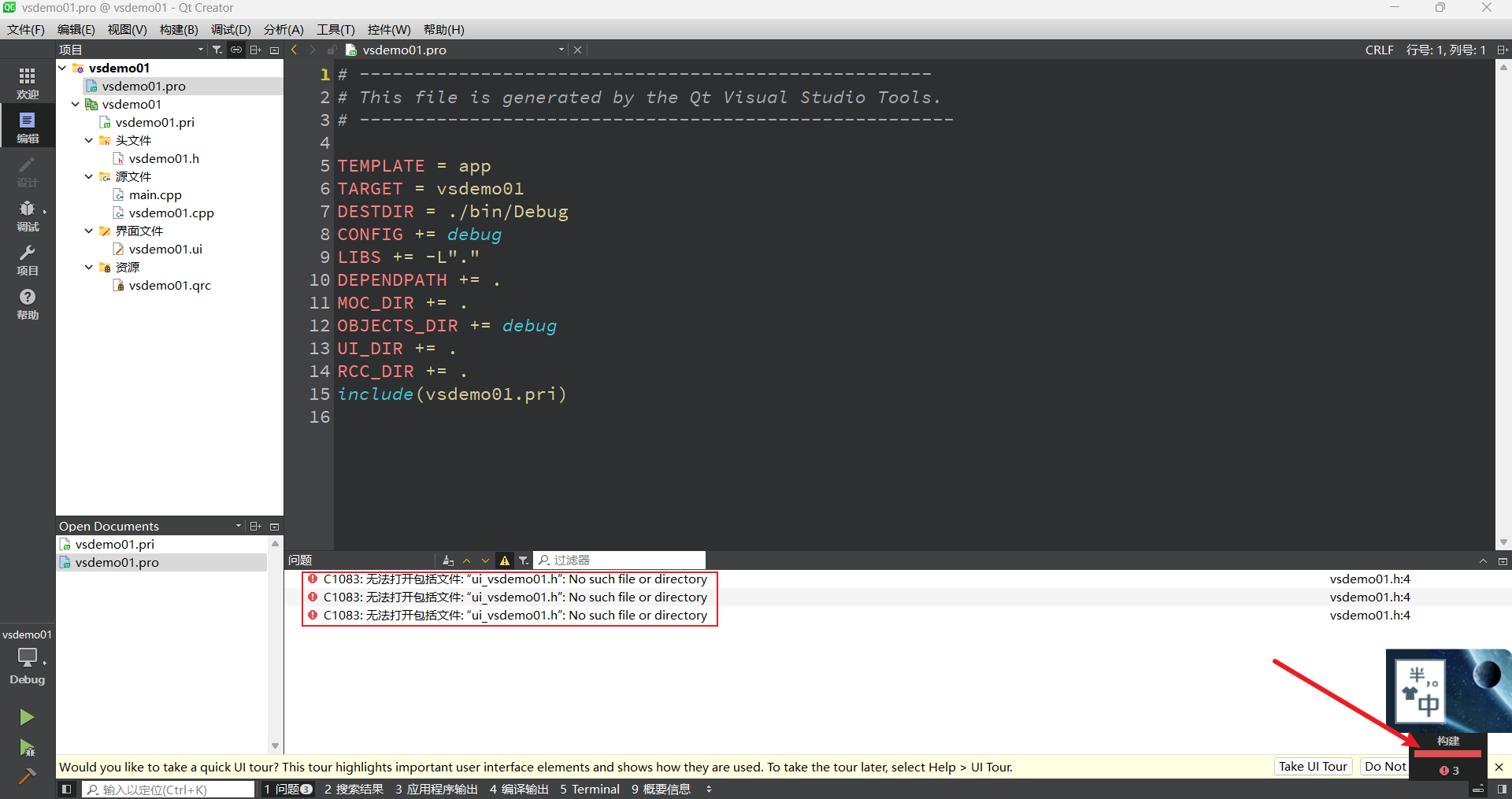Open the Welcome (欢迎) mode
Image resolution: width=1512 pixels, height=799 pixels.
click(28, 83)
